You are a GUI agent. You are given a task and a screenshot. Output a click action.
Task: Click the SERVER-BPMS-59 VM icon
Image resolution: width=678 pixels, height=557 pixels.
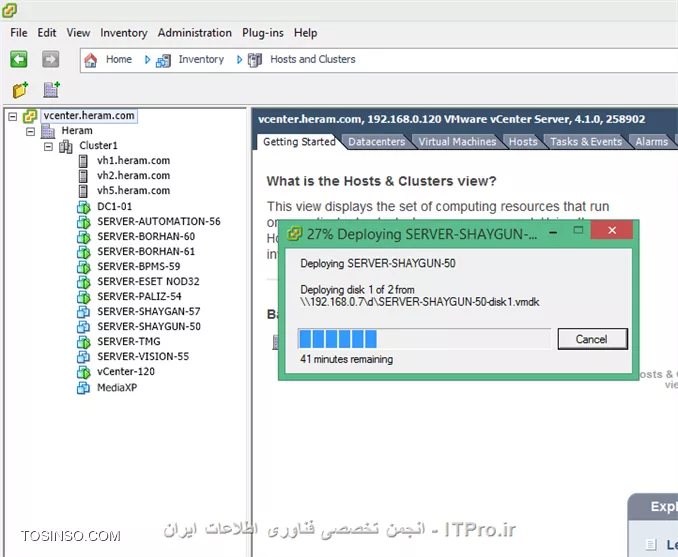click(83, 267)
